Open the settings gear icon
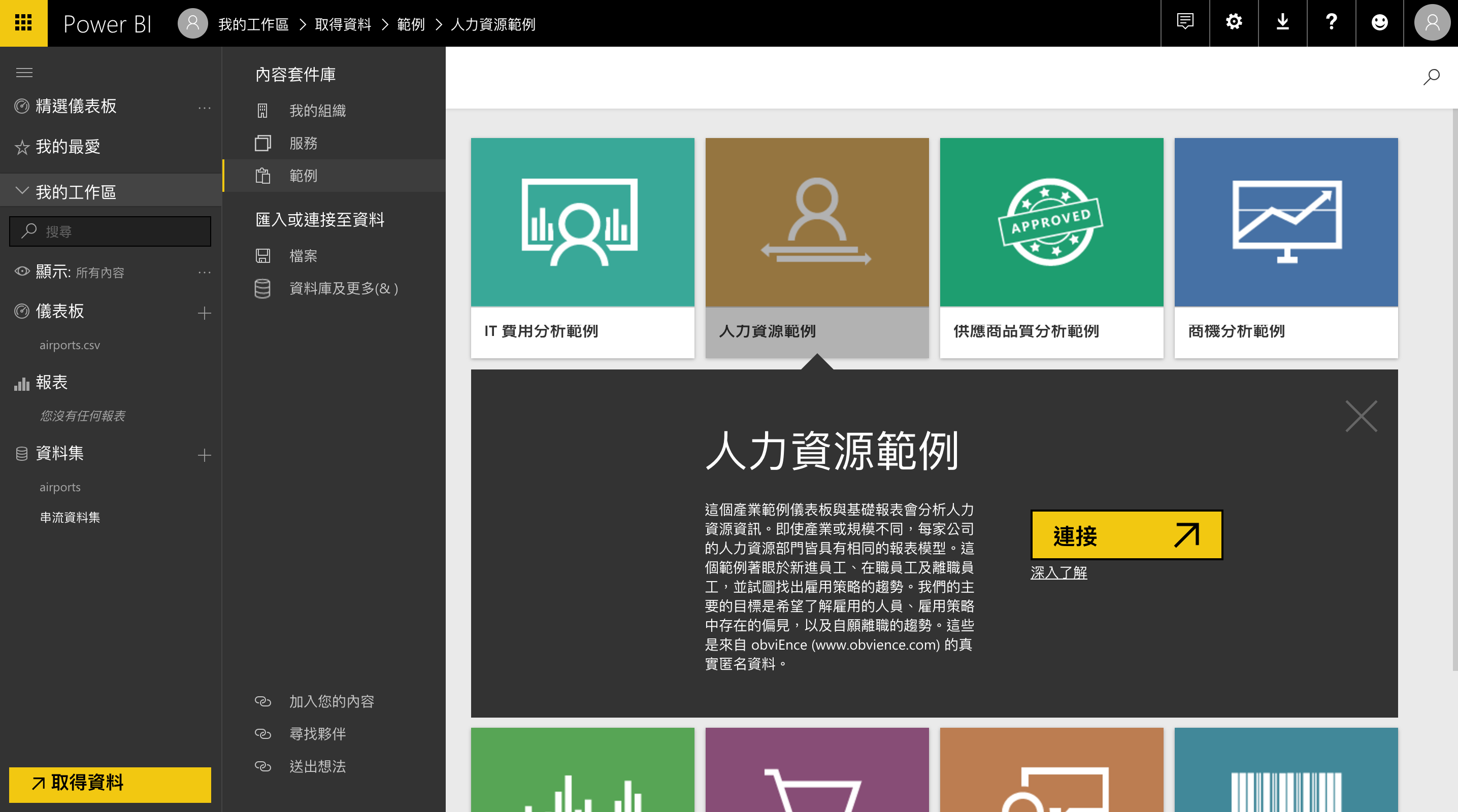The image size is (1458, 812). tap(1233, 23)
